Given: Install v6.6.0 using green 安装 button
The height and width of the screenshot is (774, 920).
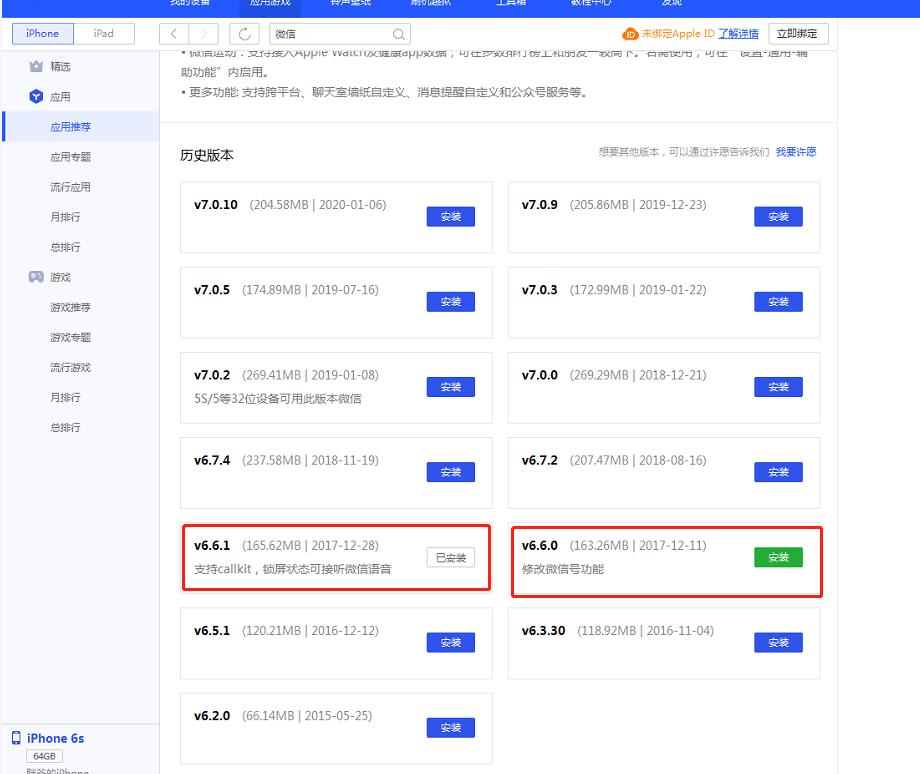Looking at the screenshot, I should (778, 557).
